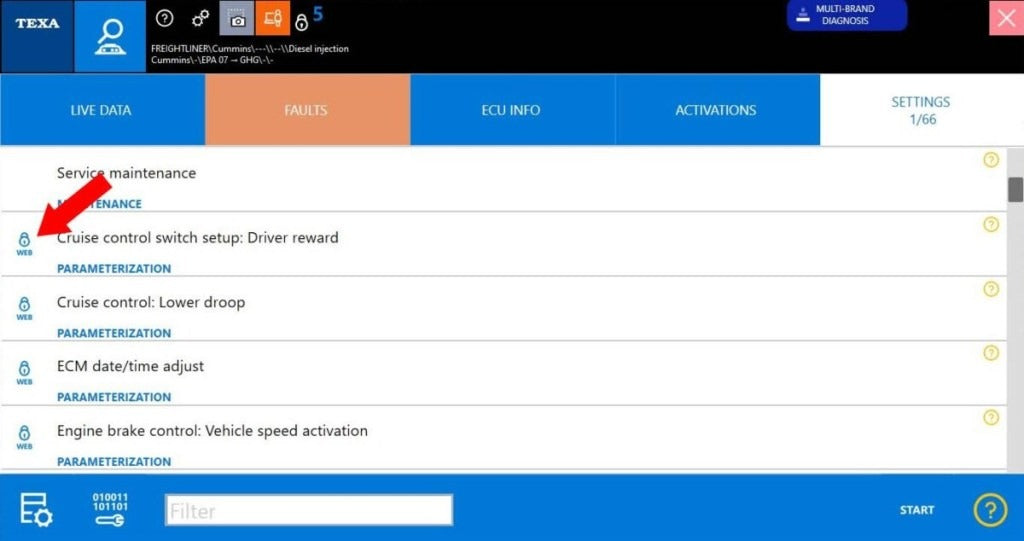Switch to the LIVE DATA tab
The height and width of the screenshot is (541, 1024).
tap(101, 110)
